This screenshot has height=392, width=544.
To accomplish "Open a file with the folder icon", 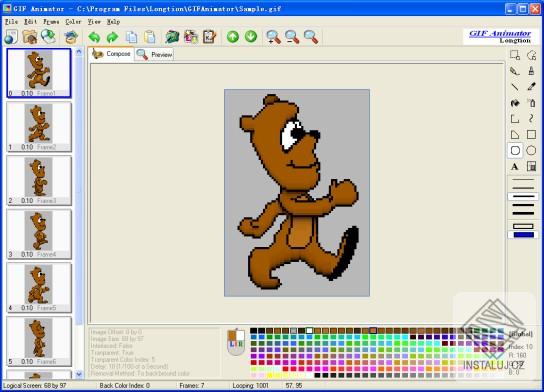I will 30,37.
